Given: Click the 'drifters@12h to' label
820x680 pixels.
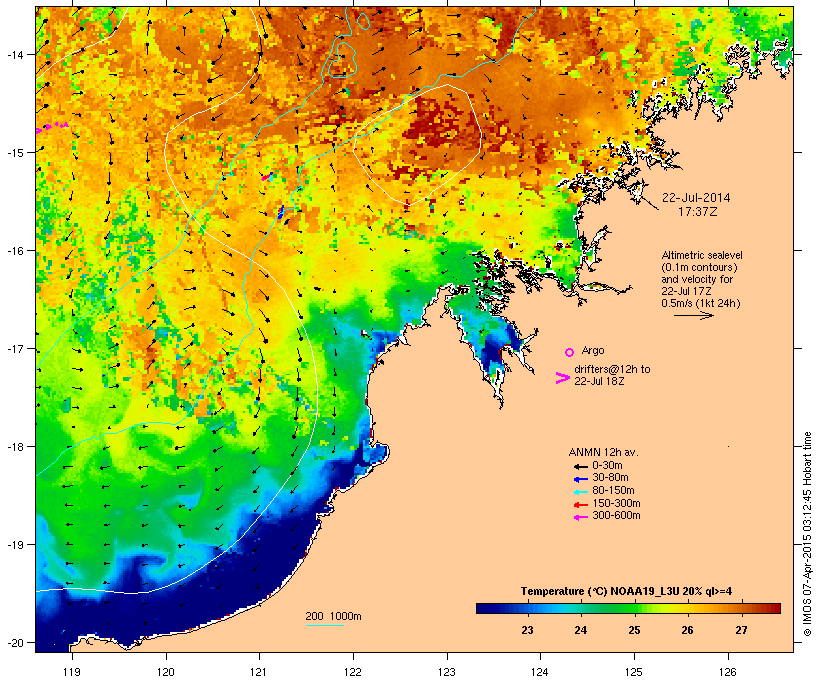Looking at the screenshot, I should pyautogui.click(x=612, y=369).
